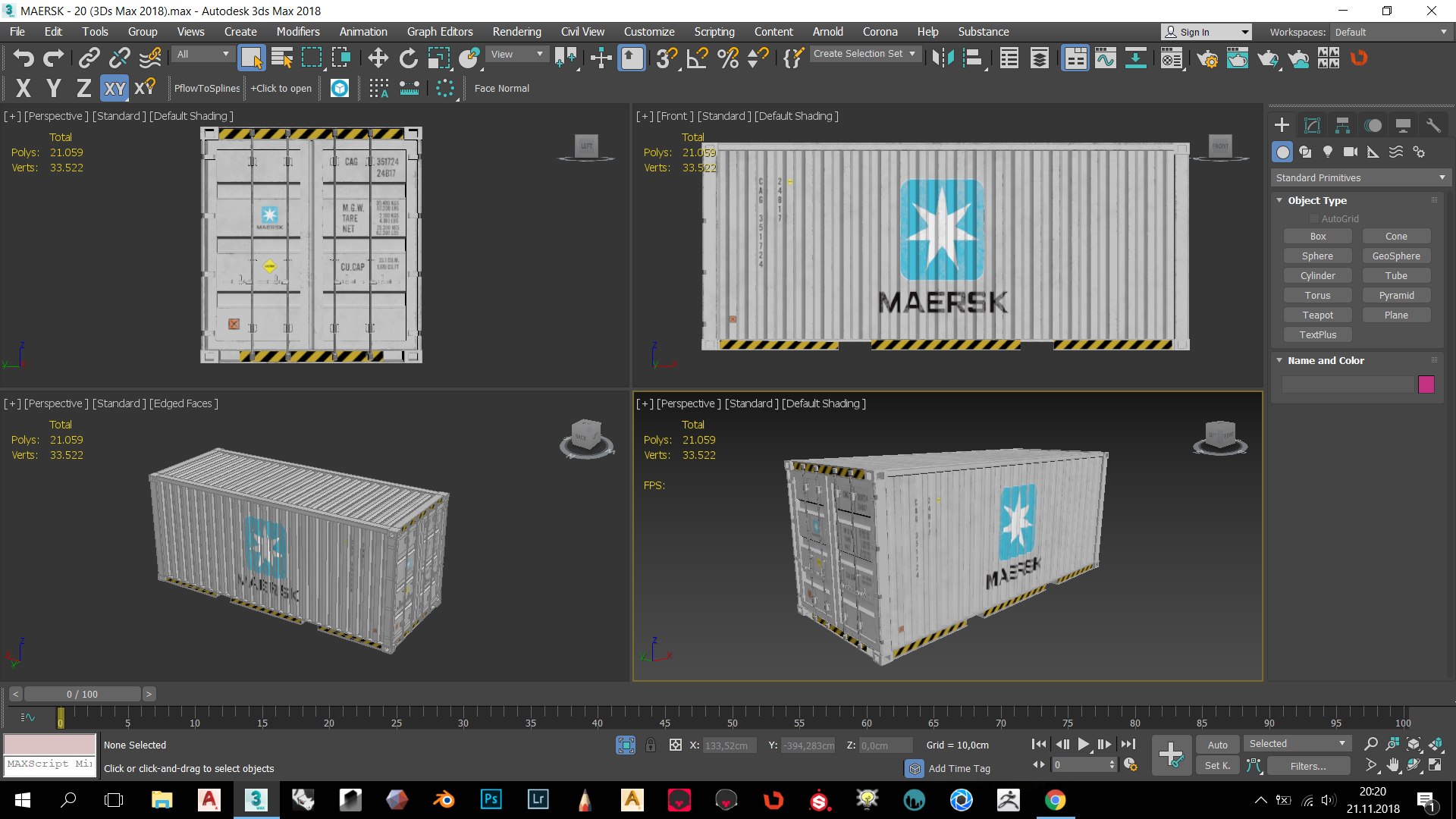Choose the Select Object tool
The height and width of the screenshot is (819, 1456).
point(251,58)
